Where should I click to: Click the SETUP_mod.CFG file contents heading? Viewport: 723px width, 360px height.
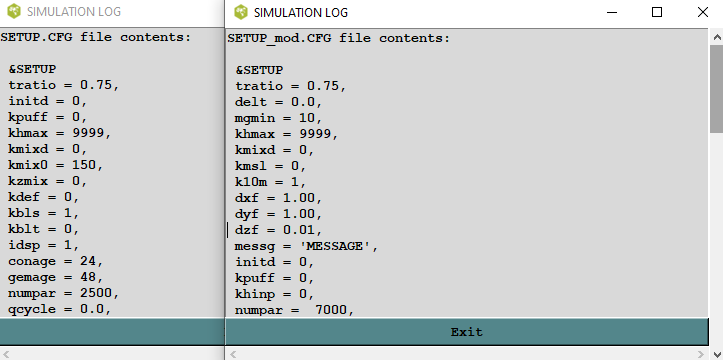338,38
